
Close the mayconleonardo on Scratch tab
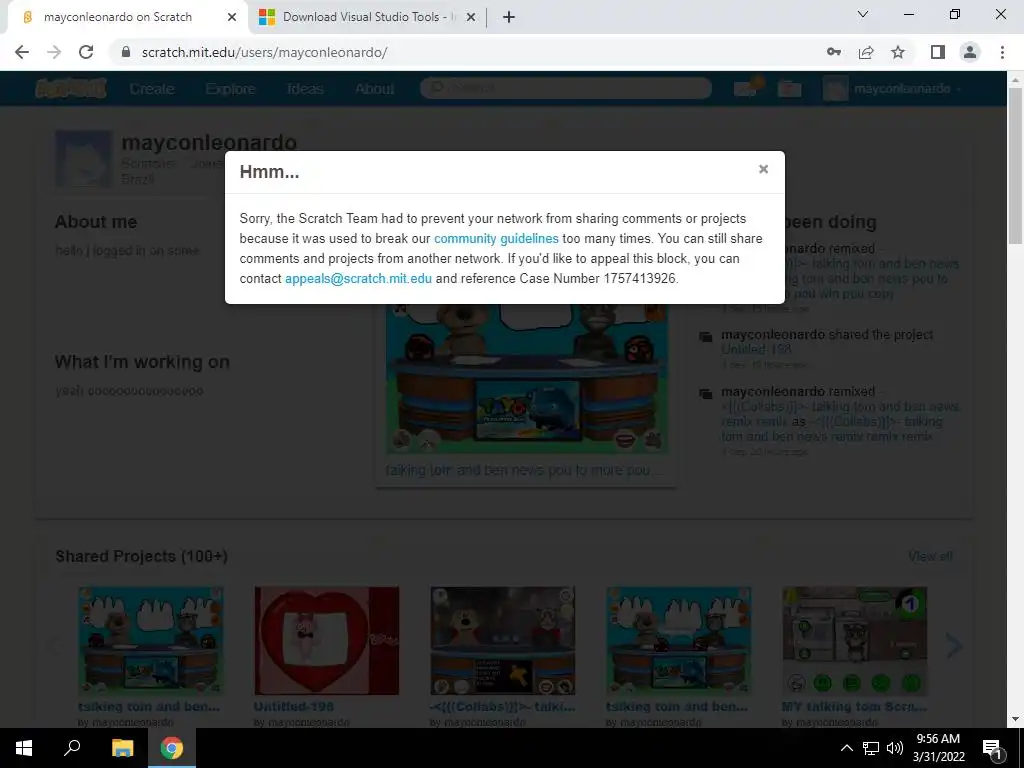point(232,17)
